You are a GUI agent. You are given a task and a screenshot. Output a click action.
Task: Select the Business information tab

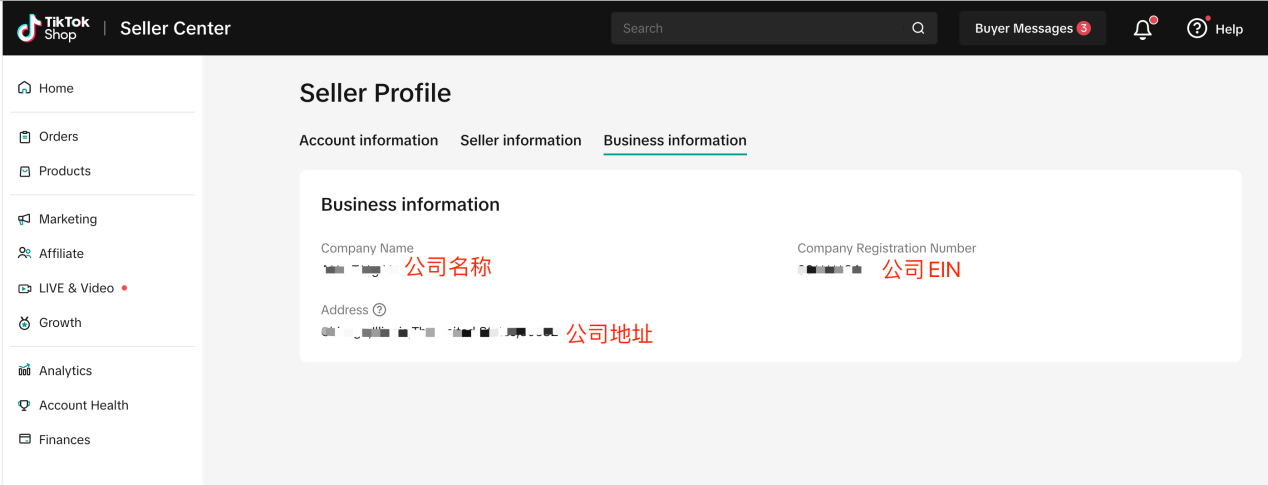(x=675, y=141)
